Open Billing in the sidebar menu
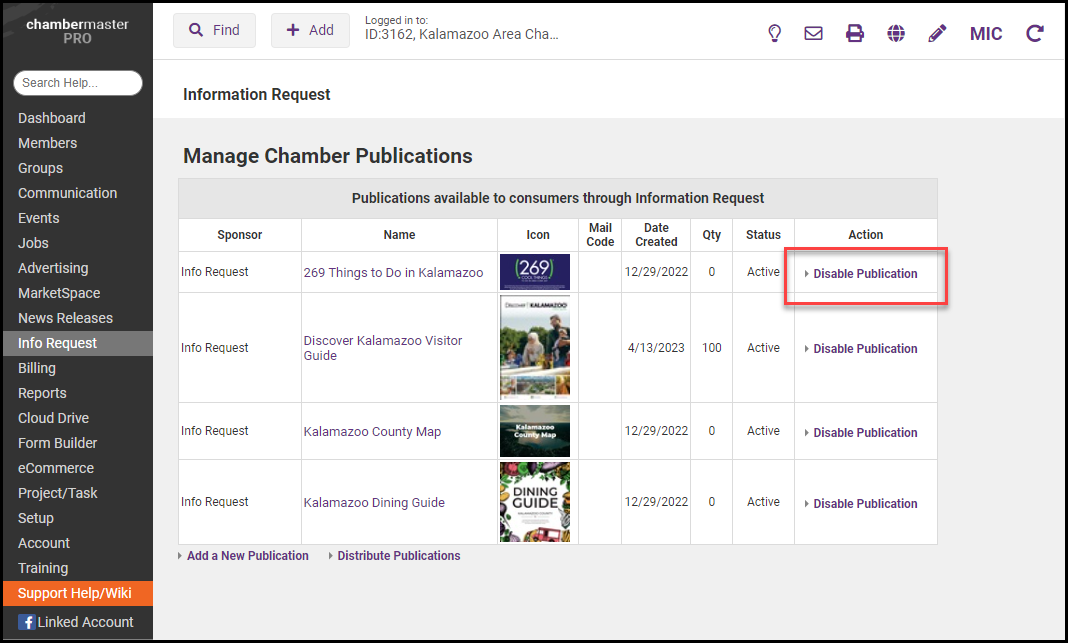This screenshot has height=643, width=1068. click(37, 368)
